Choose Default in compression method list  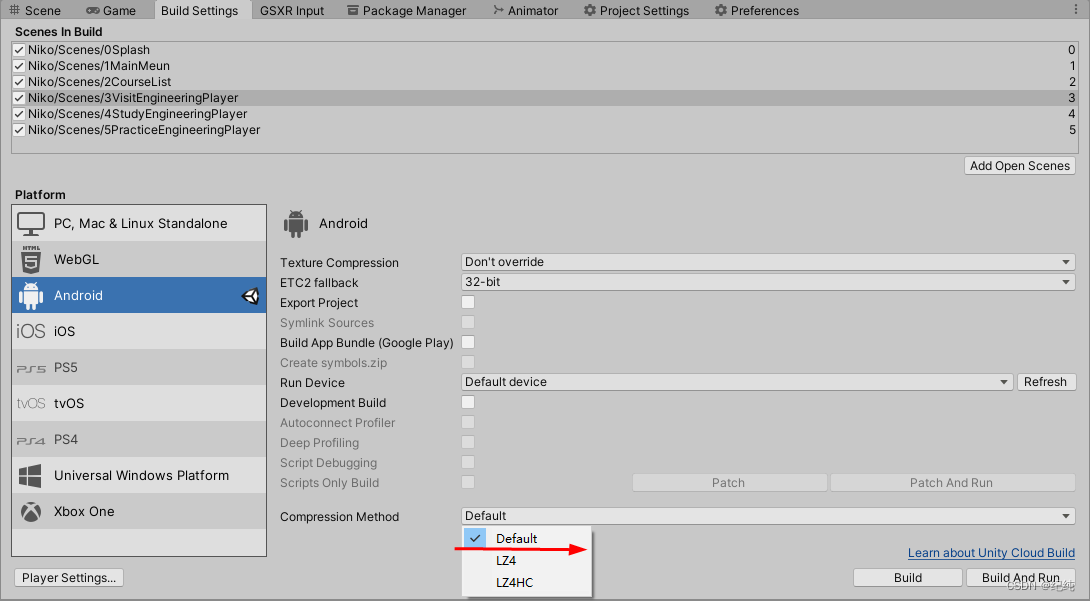coord(527,538)
